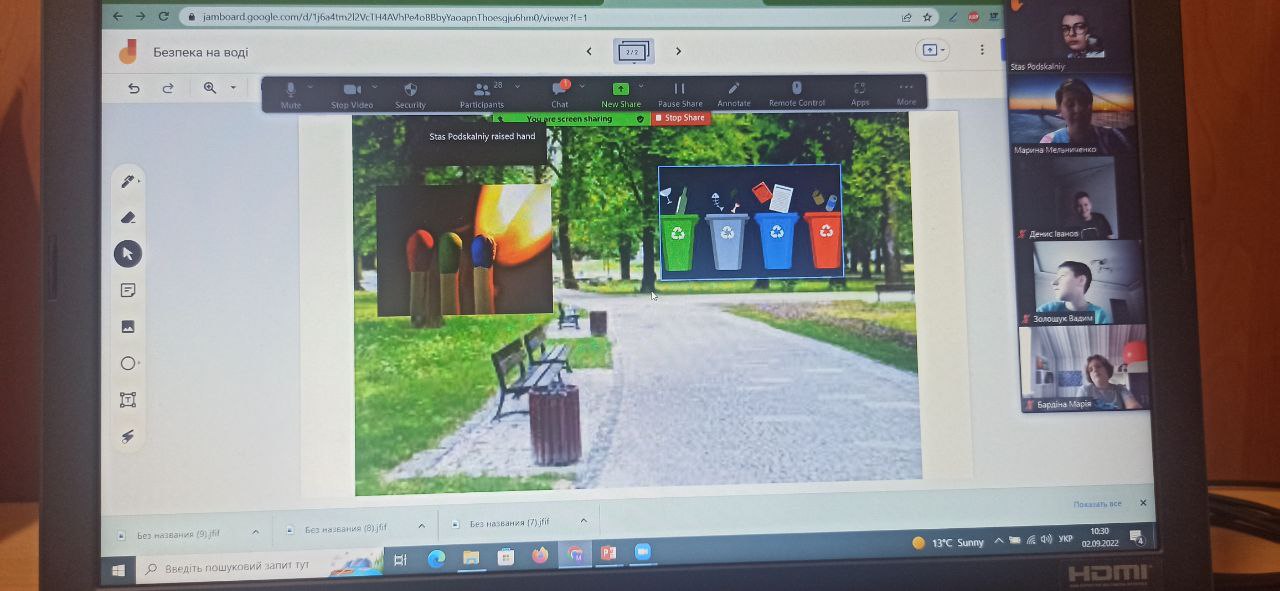Image resolution: width=1280 pixels, height=591 pixels.
Task: Select the eraser tool
Action: pos(127,217)
